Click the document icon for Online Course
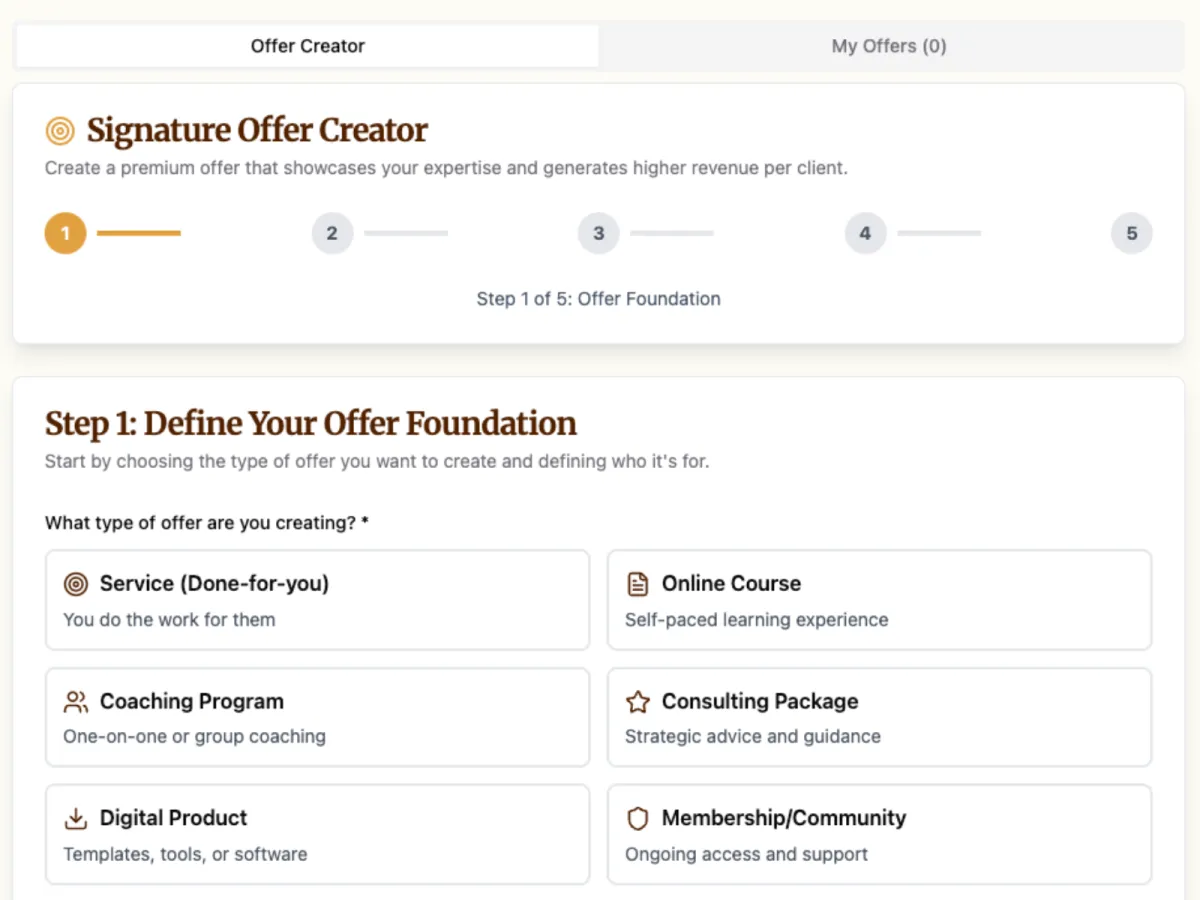The height and width of the screenshot is (900, 1200). pos(638,584)
